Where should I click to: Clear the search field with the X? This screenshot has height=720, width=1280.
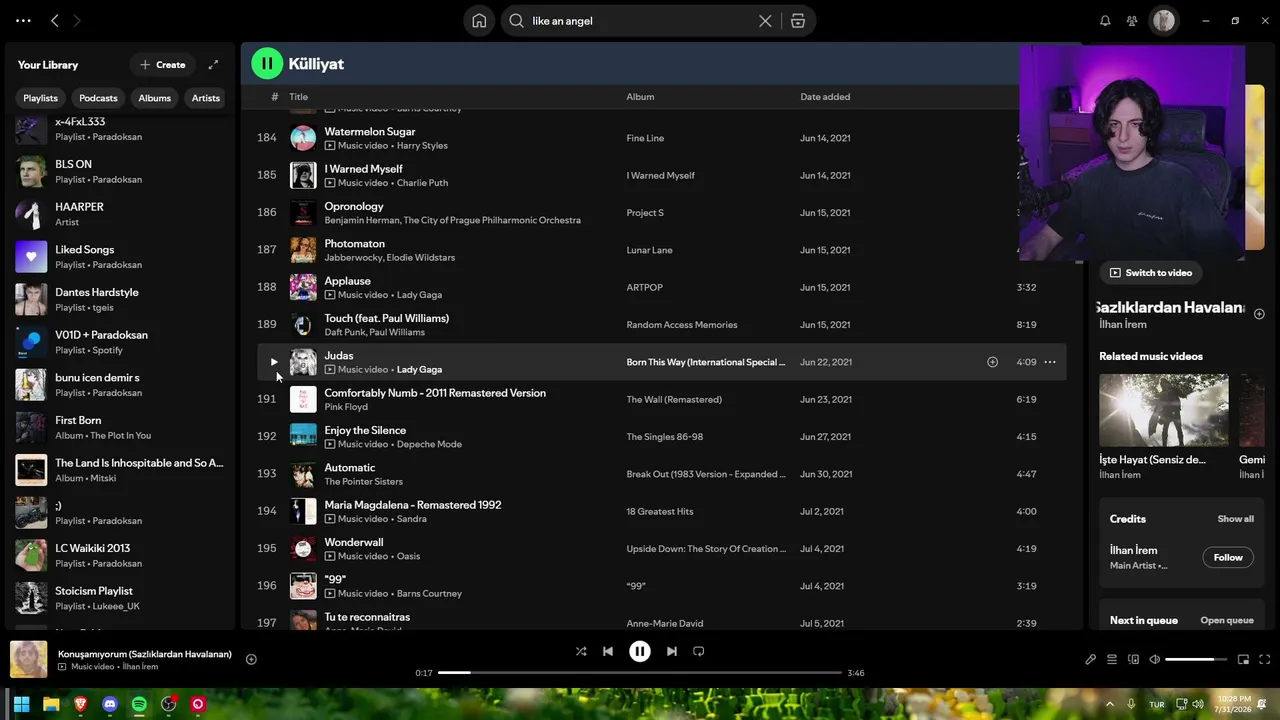pyautogui.click(x=765, y=21)
